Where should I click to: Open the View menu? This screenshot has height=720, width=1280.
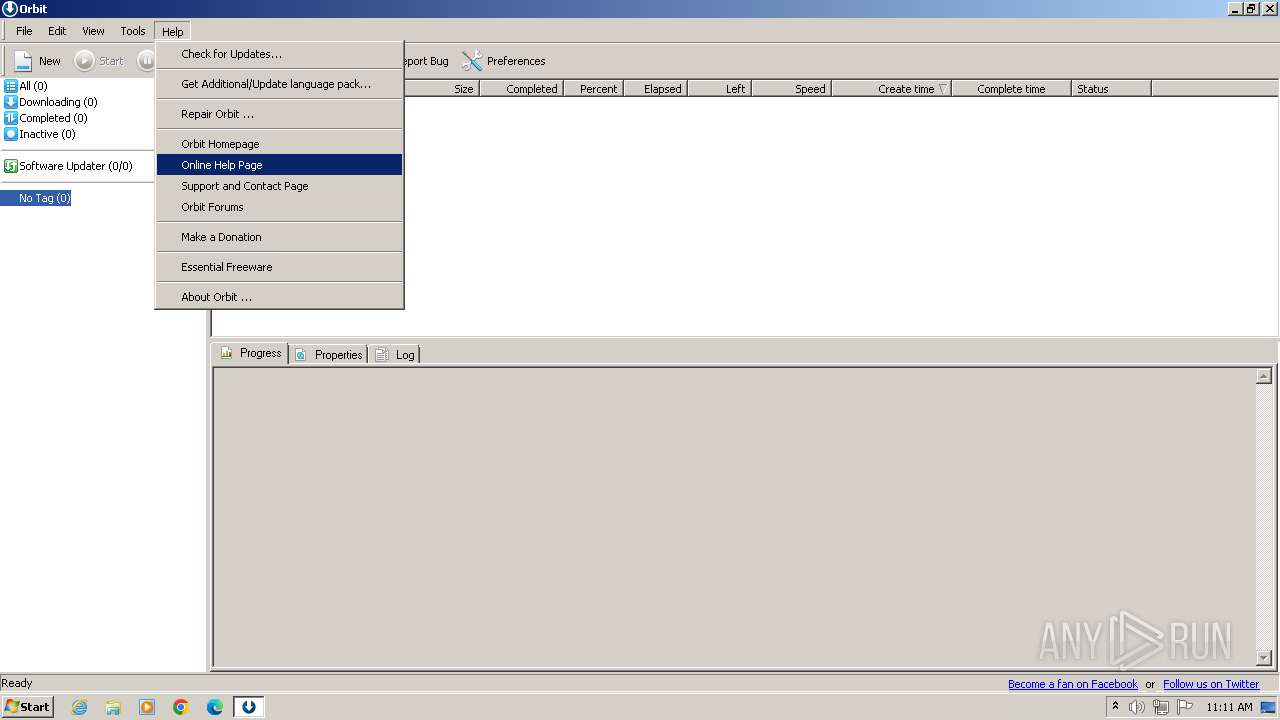tap(93, 31)
